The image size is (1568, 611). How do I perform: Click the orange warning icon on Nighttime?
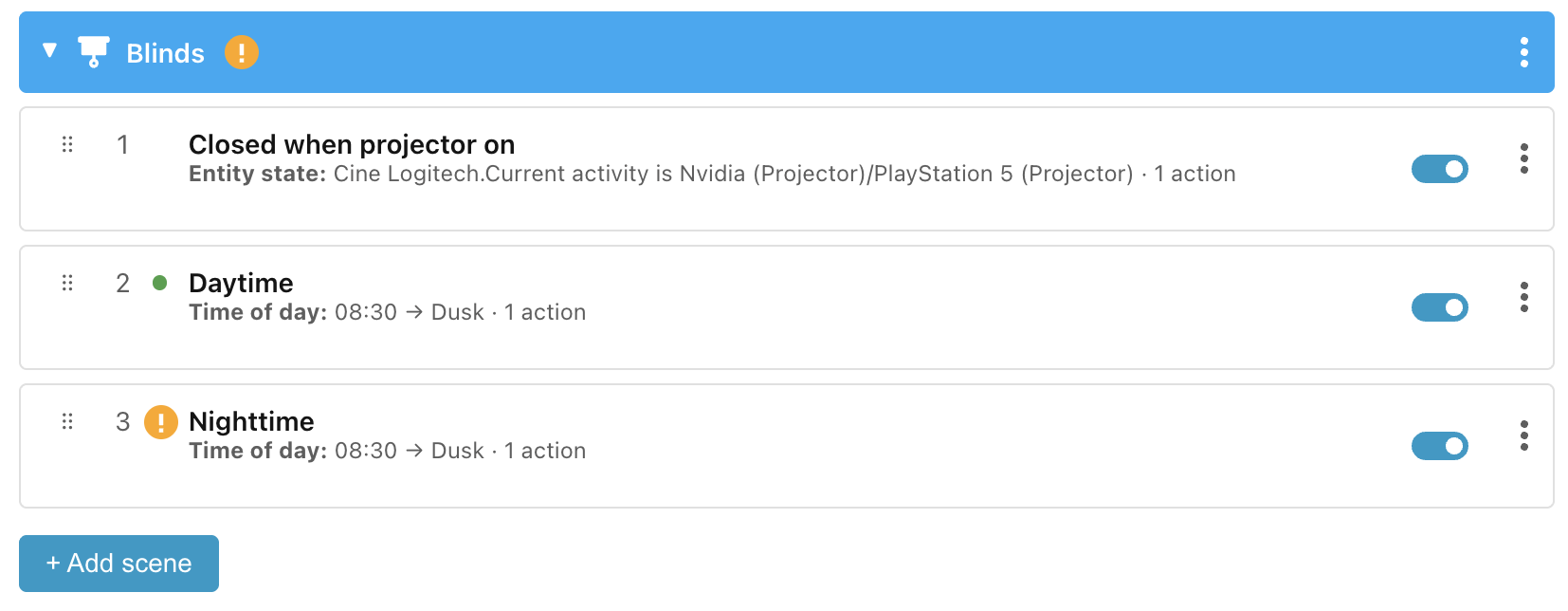tap(161, 422)
